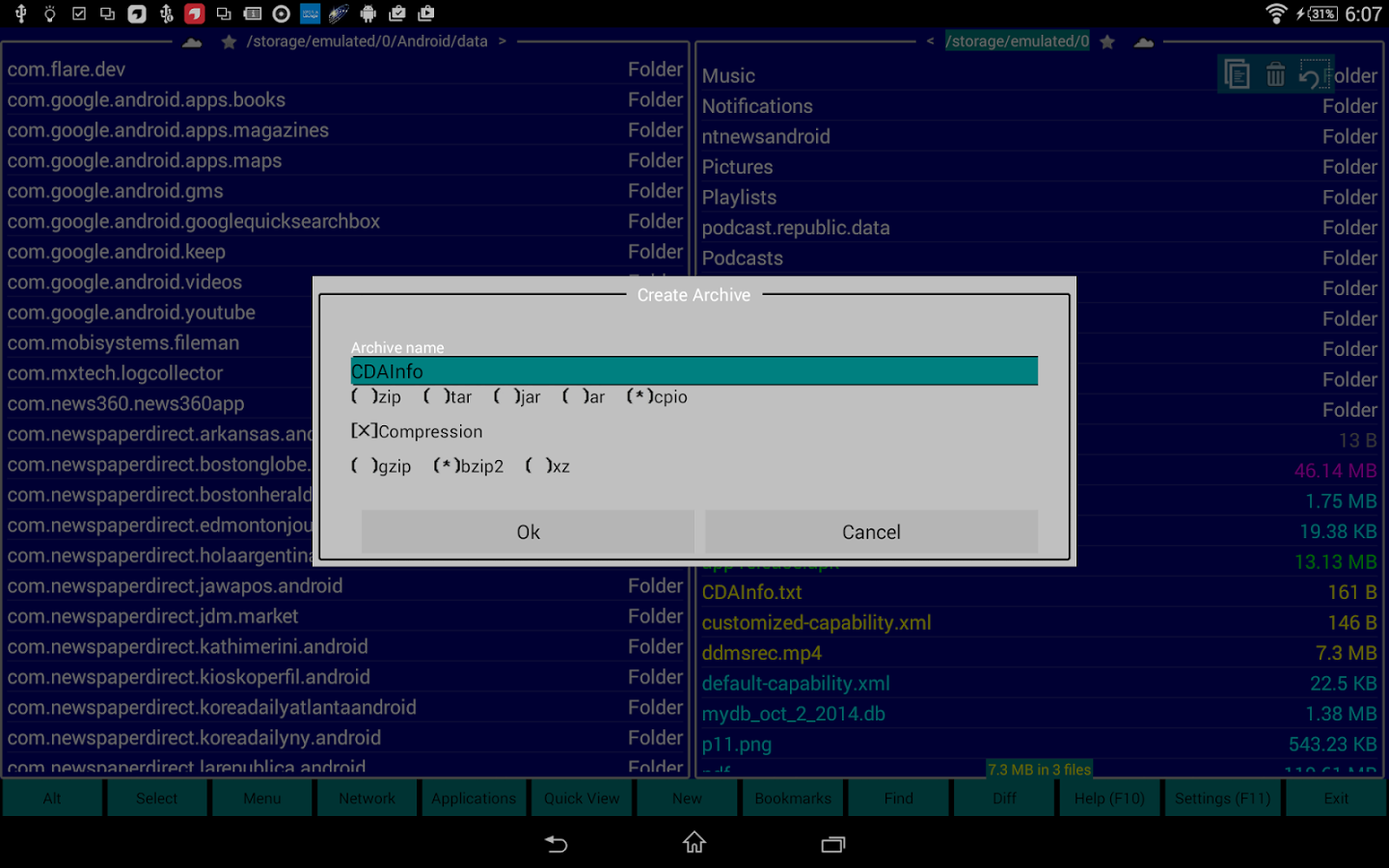Open the Settings (F11) bottom bar item

click(1222, 798)
